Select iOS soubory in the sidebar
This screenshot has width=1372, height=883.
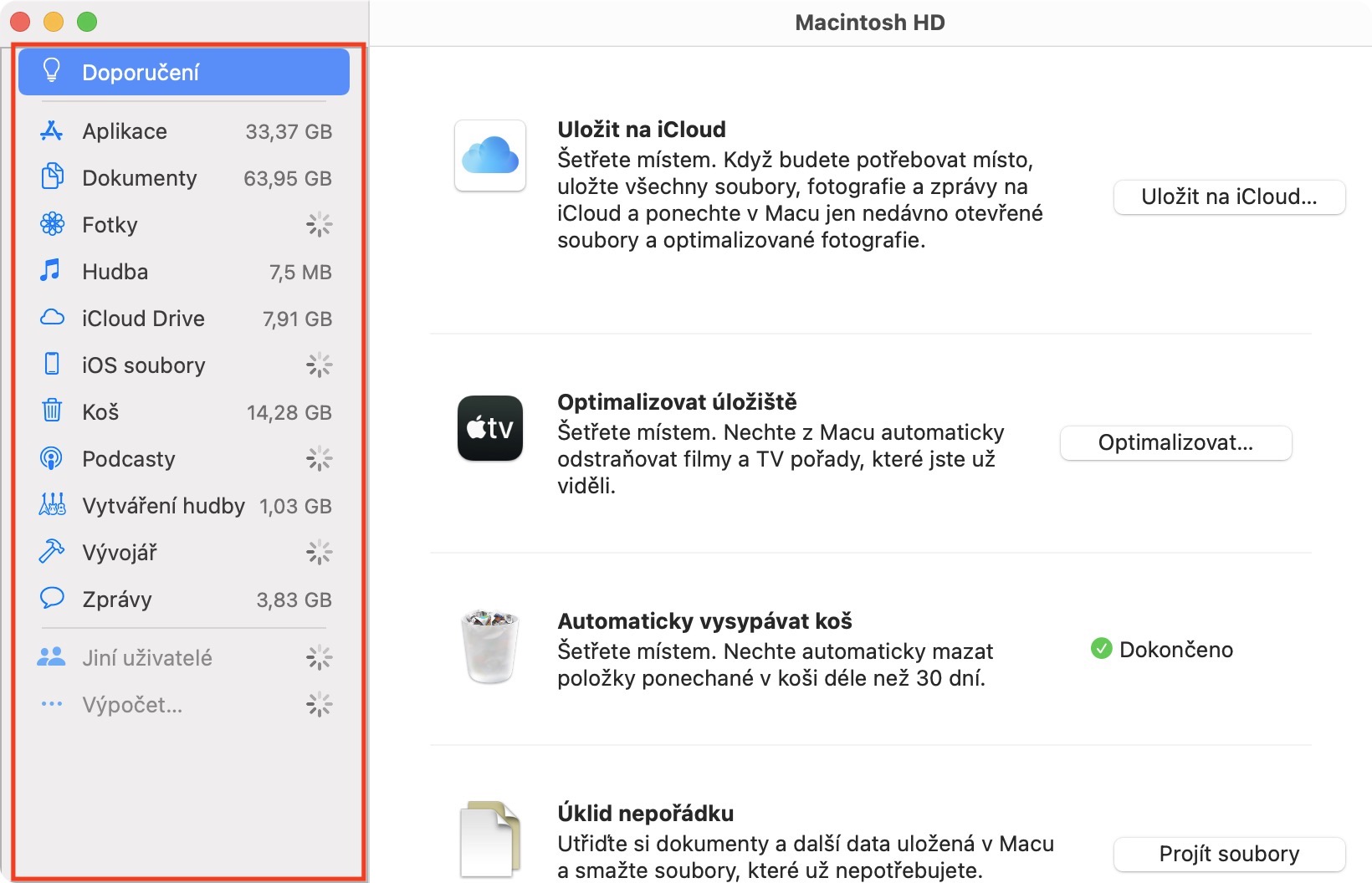click(144, 365)
